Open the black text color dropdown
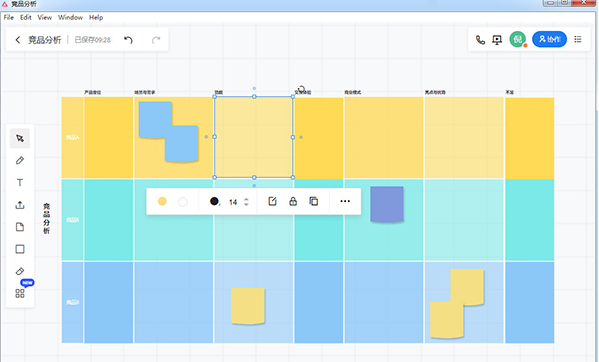The width and height of the screenshot is (599, 362). pyautogui.click(x=215, y=201)
